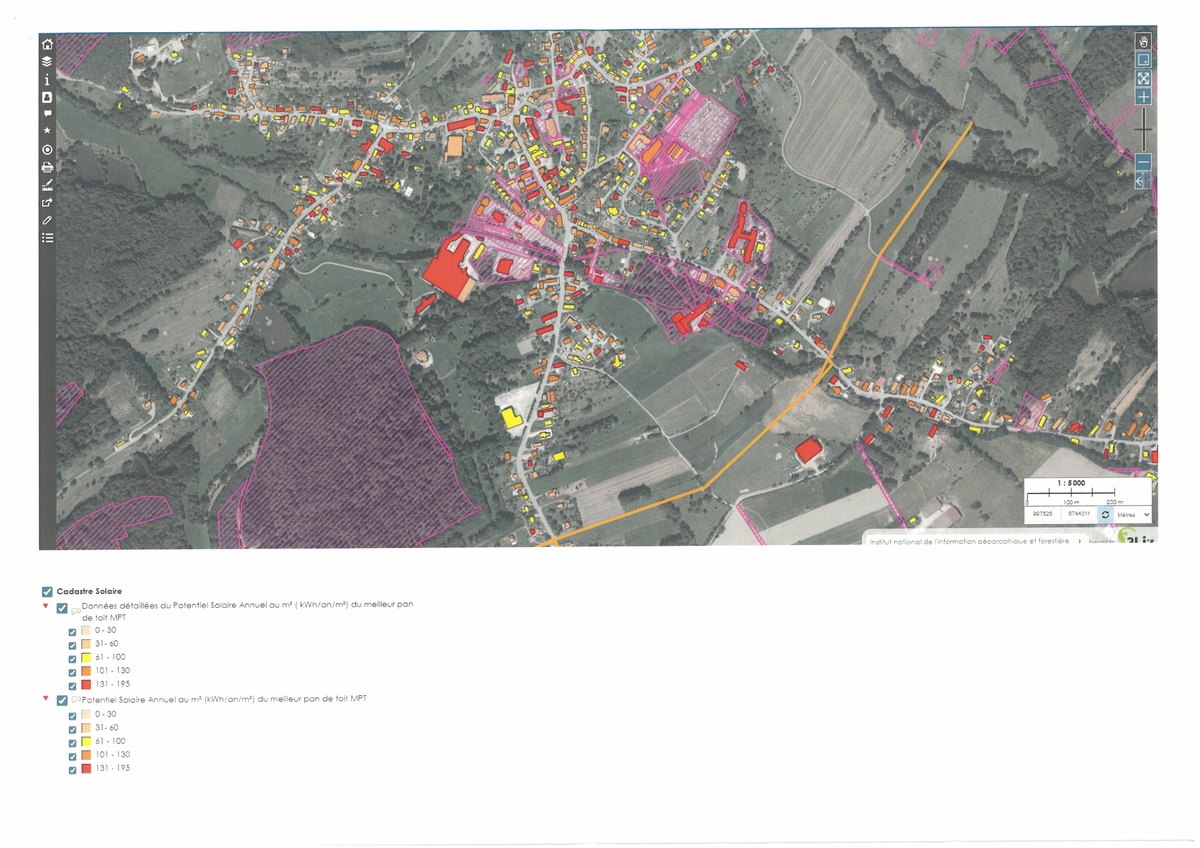Viewport: 1200px width, 848px height.
Task: Open the Mètres units dropdown
Action: (x=1133, y=514)
